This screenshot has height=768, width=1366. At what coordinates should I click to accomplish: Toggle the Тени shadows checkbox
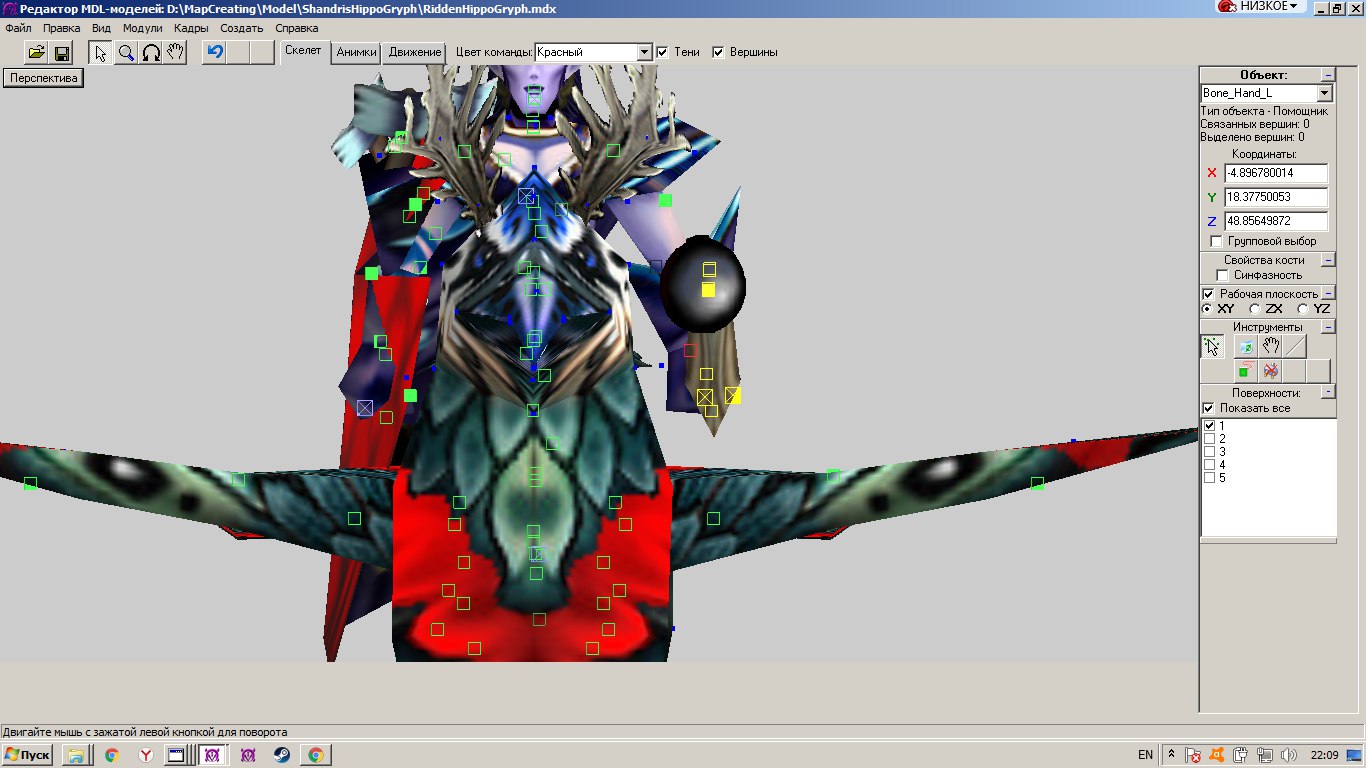(662, 52)
